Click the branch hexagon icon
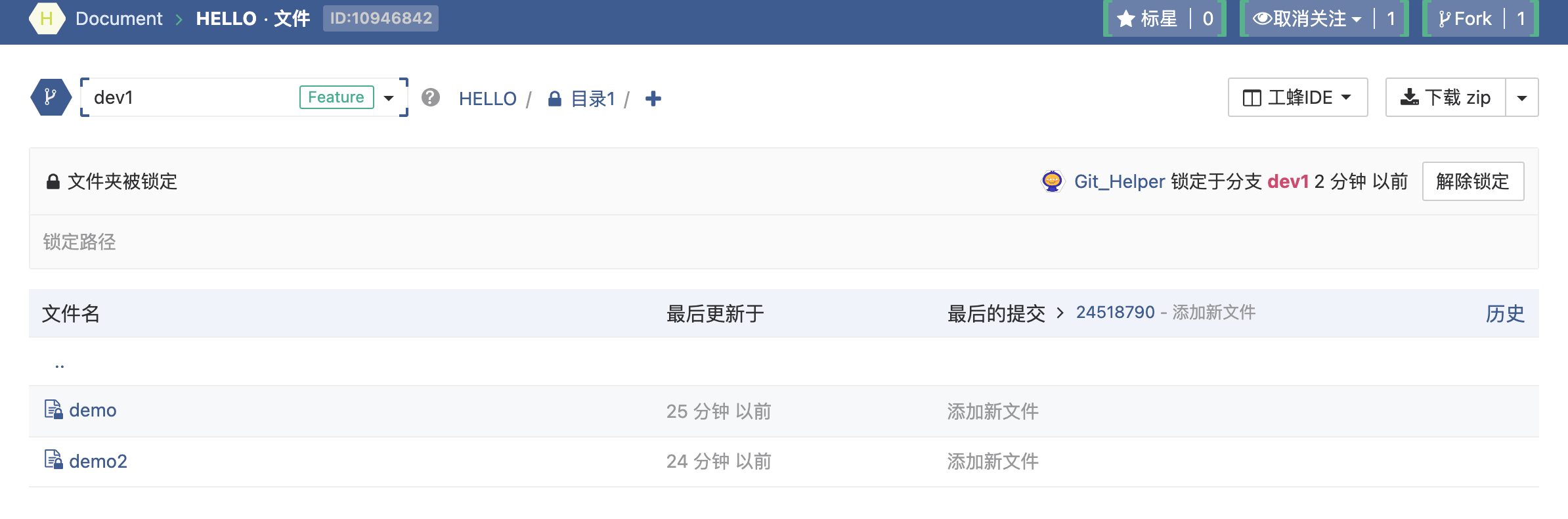The image size is (1568, 519). (50, 97)
